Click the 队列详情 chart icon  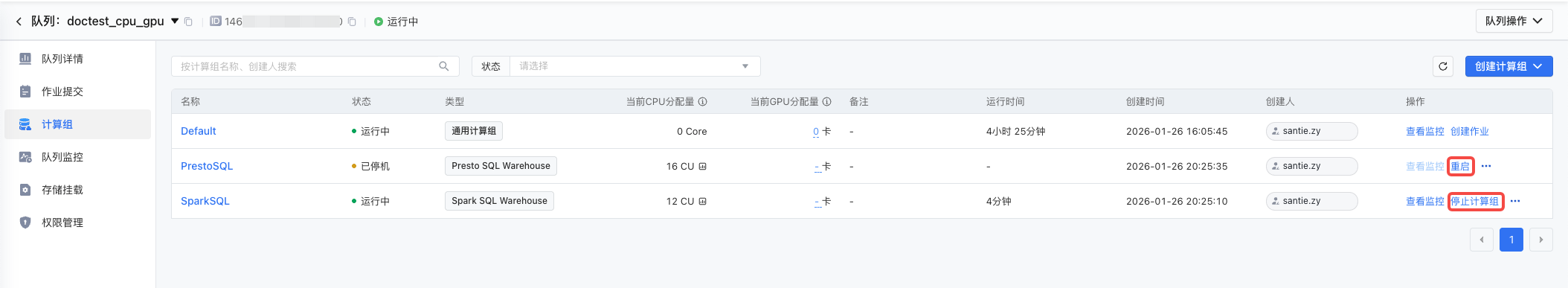(25, 59)
